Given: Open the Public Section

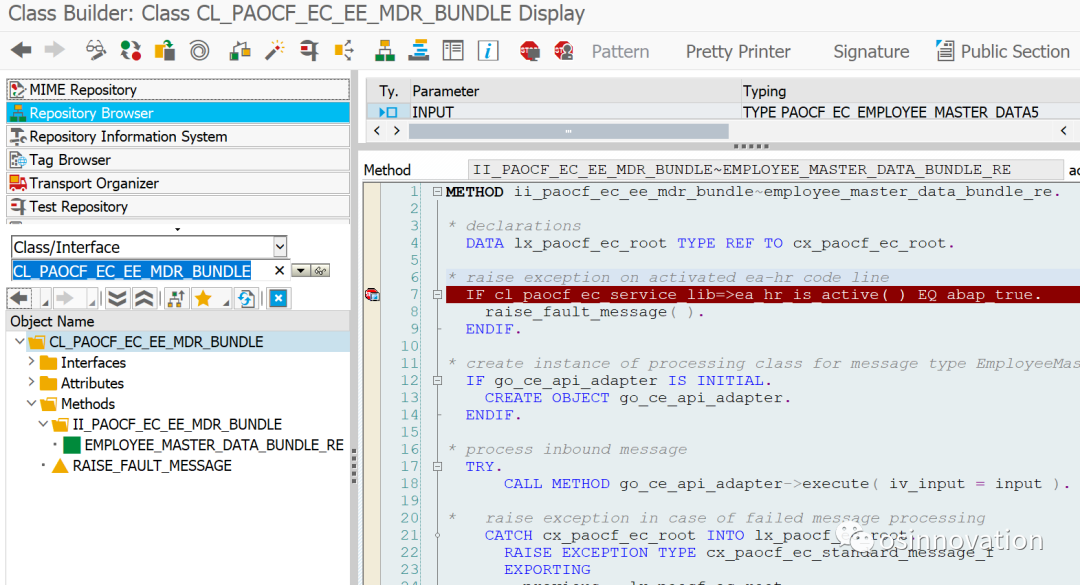Looking at the screenshot, I should pos(1003,52).
